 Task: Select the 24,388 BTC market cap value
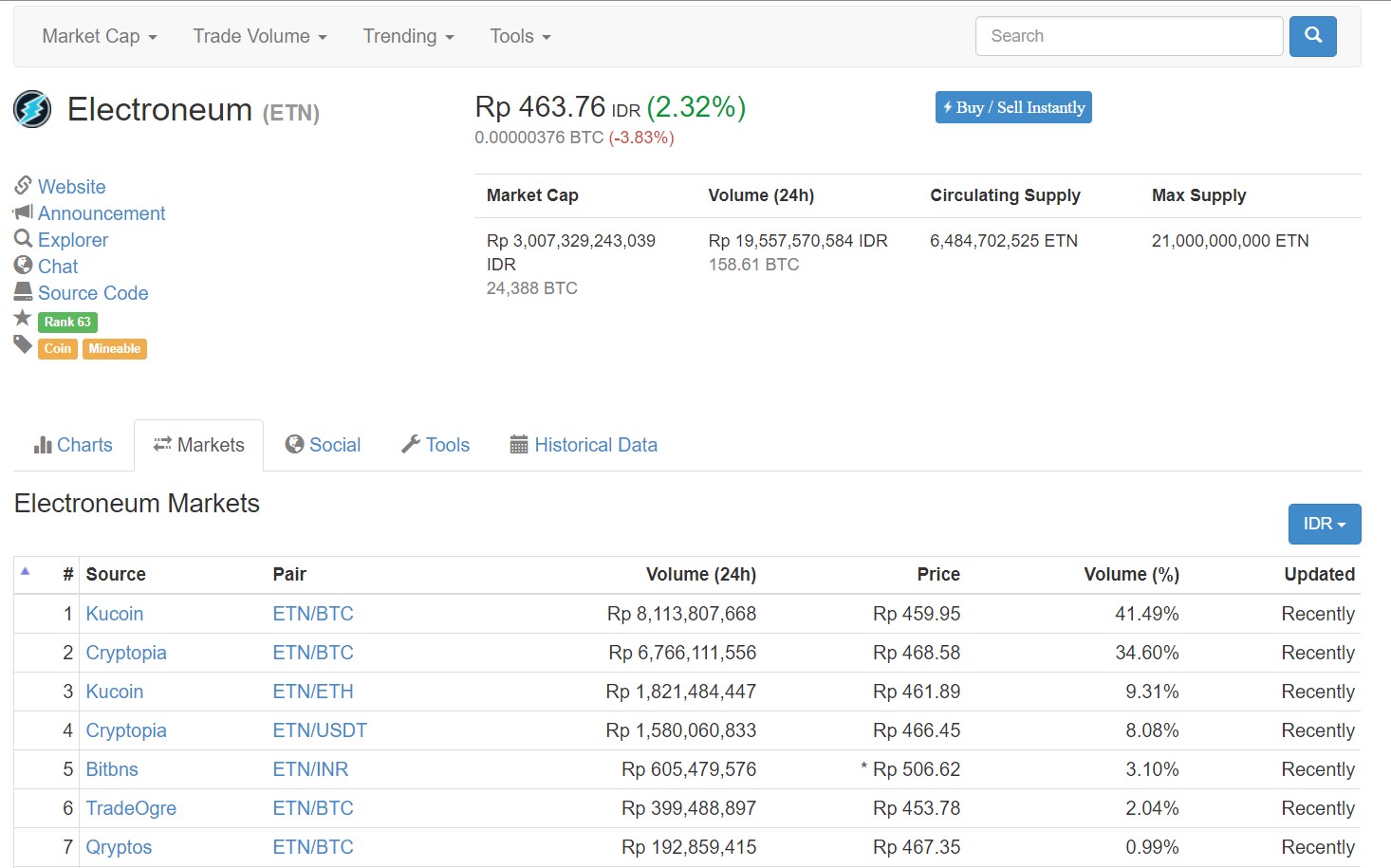tap(531, 288)
